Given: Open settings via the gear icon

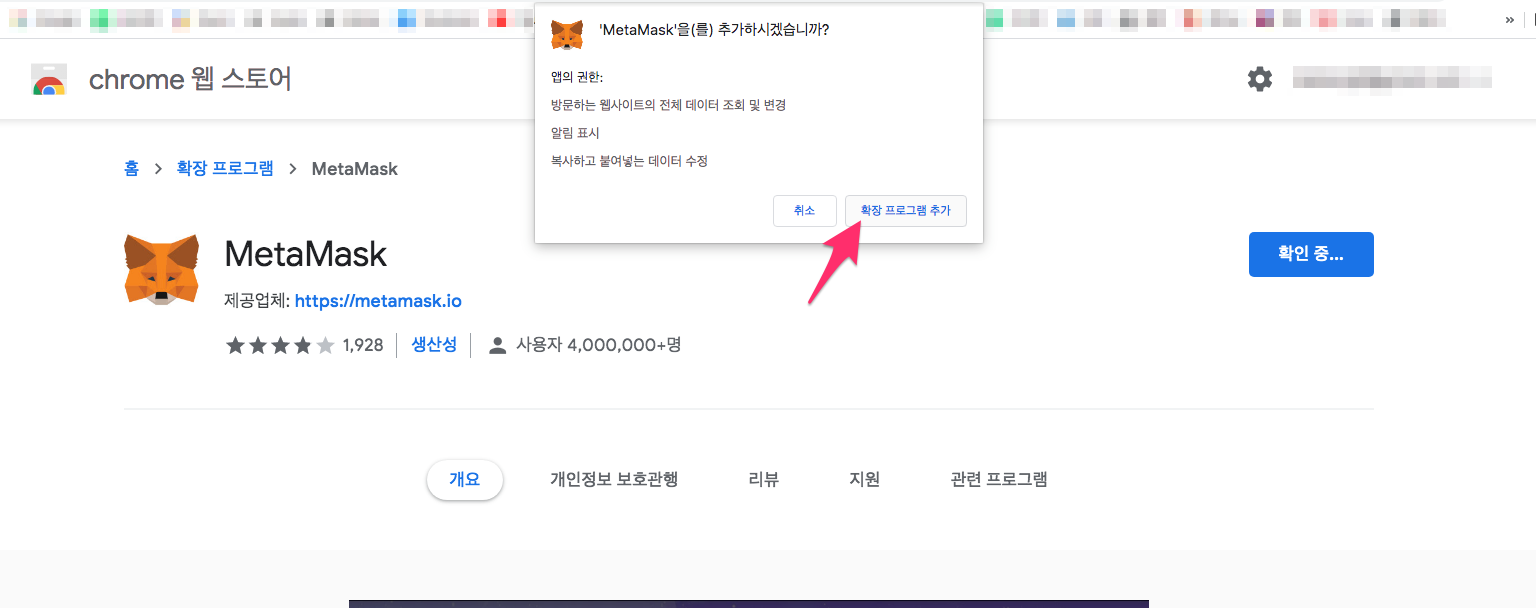Looking at the screenshot, I should 1260,79.
